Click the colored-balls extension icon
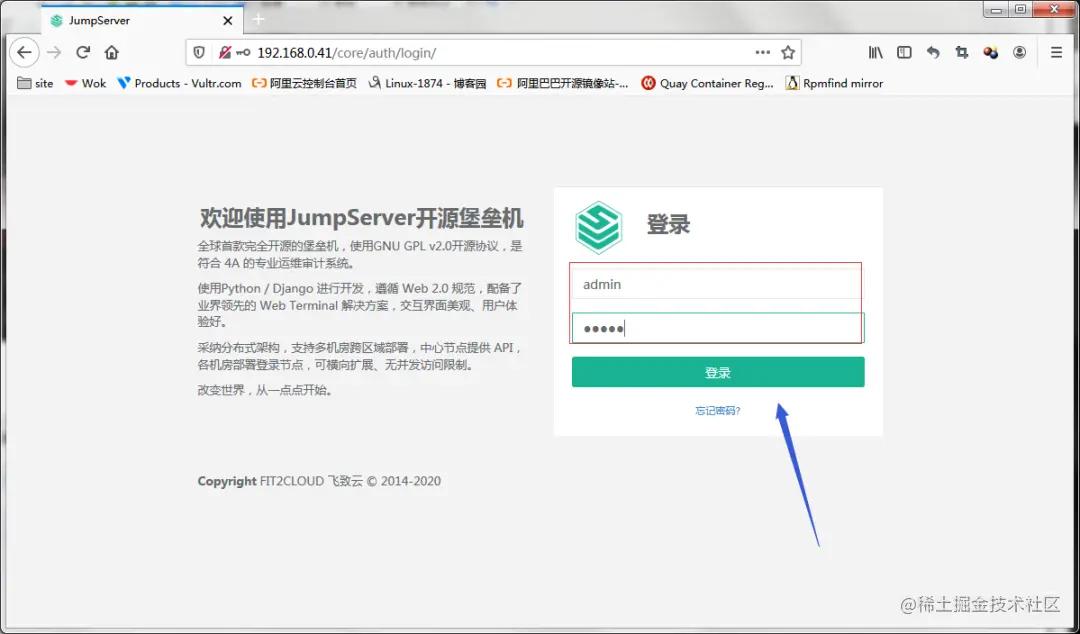The width and height of the screenshot is (1080, 634). [990, 52]
